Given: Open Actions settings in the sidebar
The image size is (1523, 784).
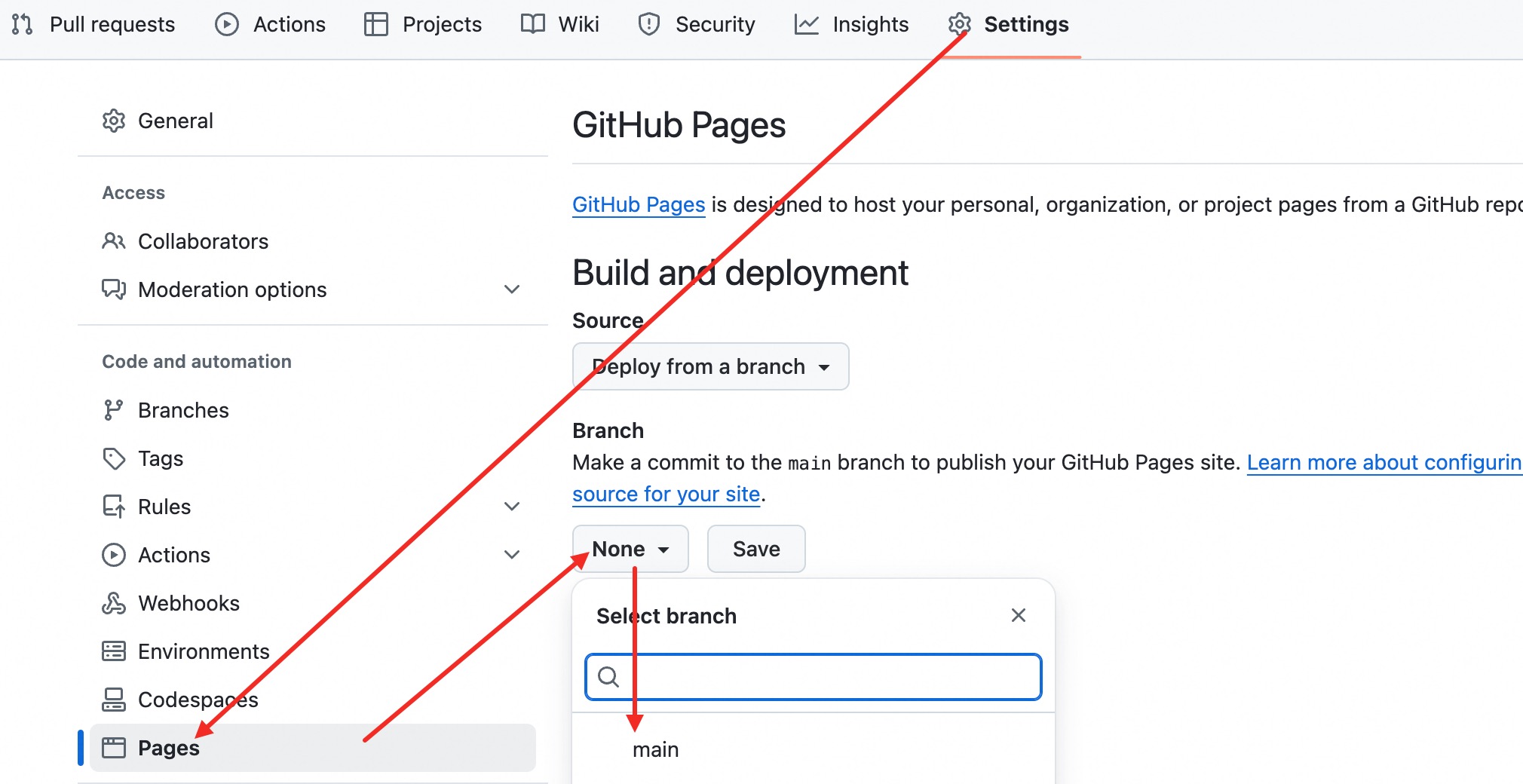Looking at the screenshot, I should [x=313, y=555].
